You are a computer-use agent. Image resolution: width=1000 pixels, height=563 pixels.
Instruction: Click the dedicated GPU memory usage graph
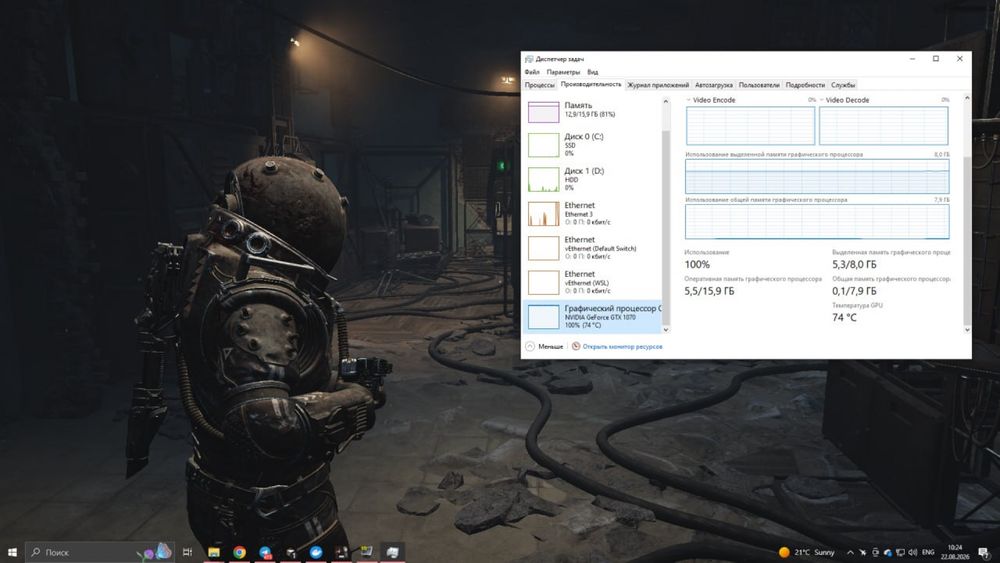point(817,176)
